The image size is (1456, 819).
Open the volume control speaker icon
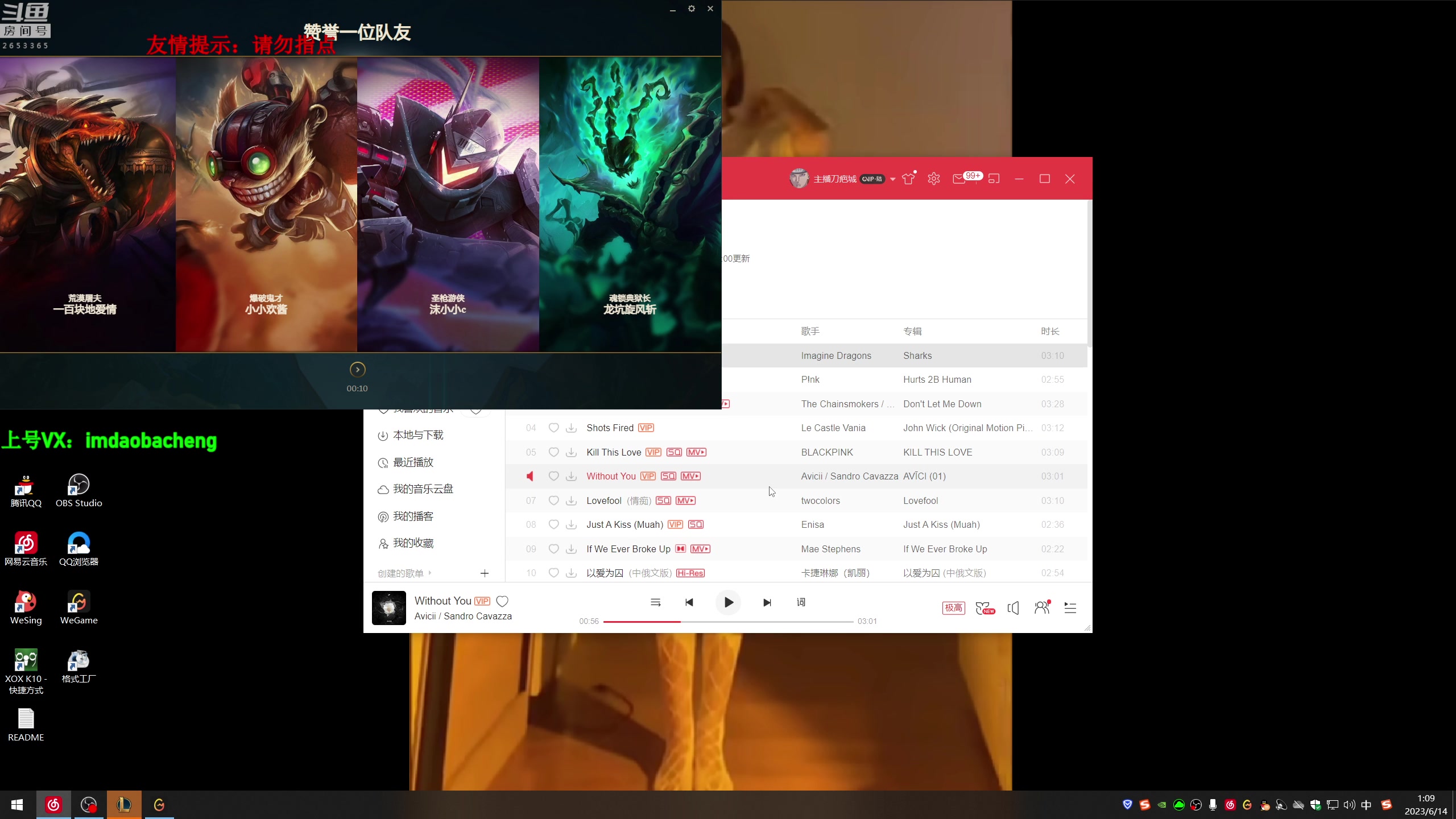(1013, 608)
